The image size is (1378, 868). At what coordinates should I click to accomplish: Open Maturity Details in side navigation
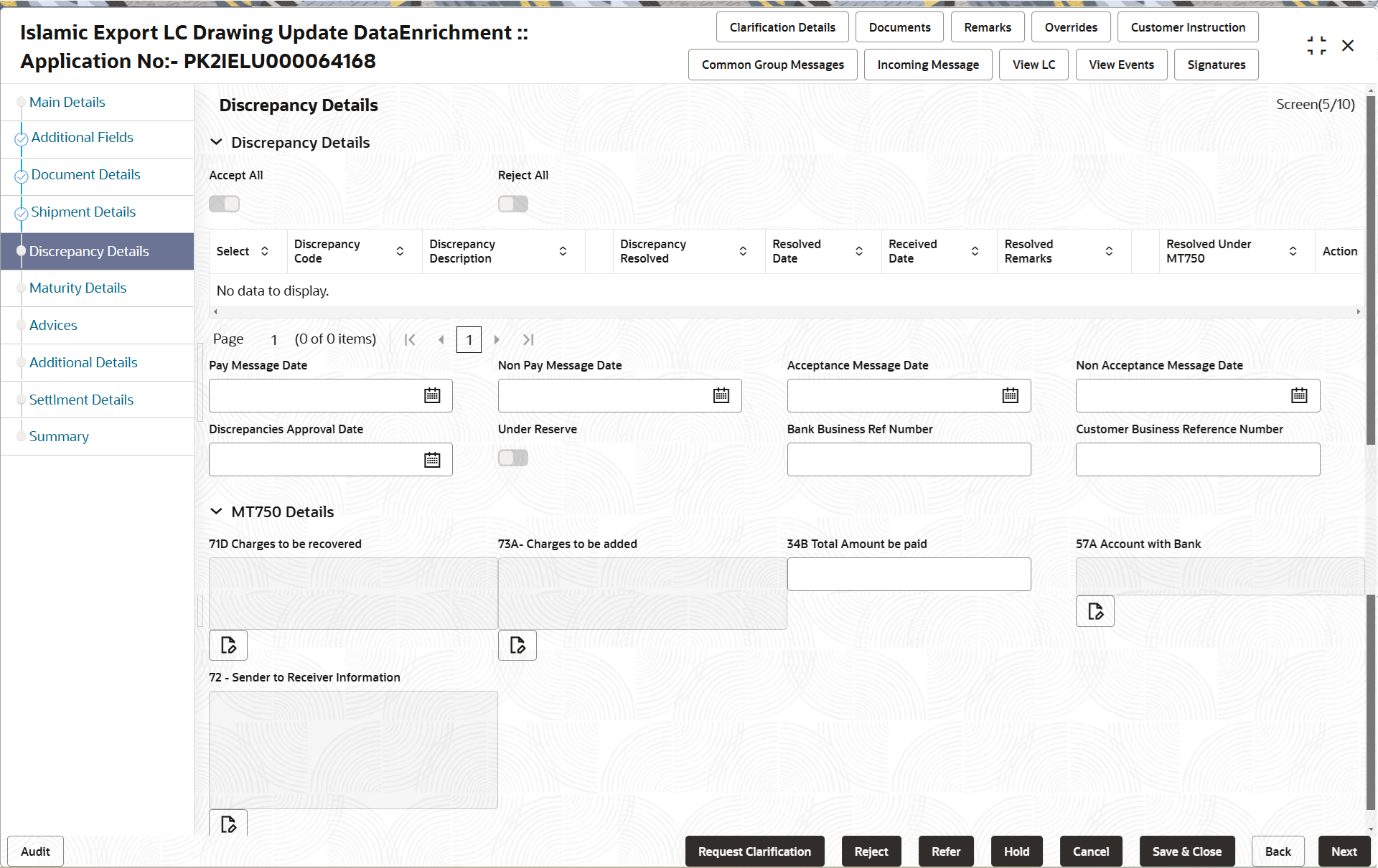pyautogui.click(x=78, y=288)
